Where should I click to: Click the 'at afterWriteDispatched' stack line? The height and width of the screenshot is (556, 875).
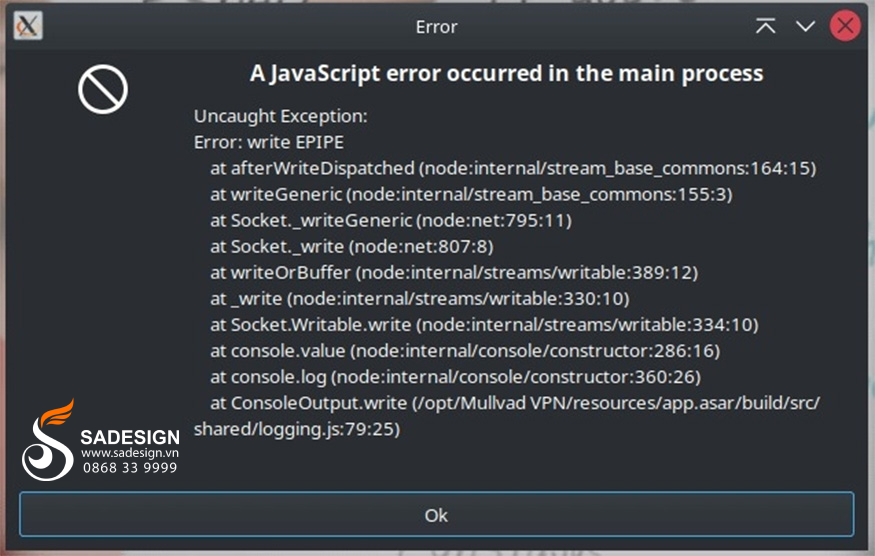click(513, 168)
